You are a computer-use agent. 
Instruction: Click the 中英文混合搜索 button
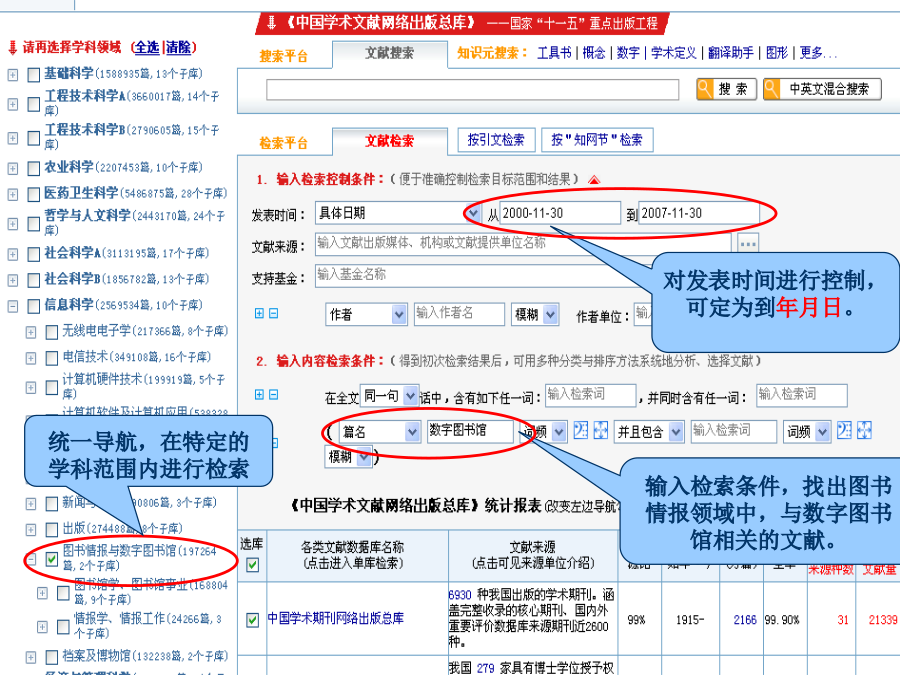822,90
